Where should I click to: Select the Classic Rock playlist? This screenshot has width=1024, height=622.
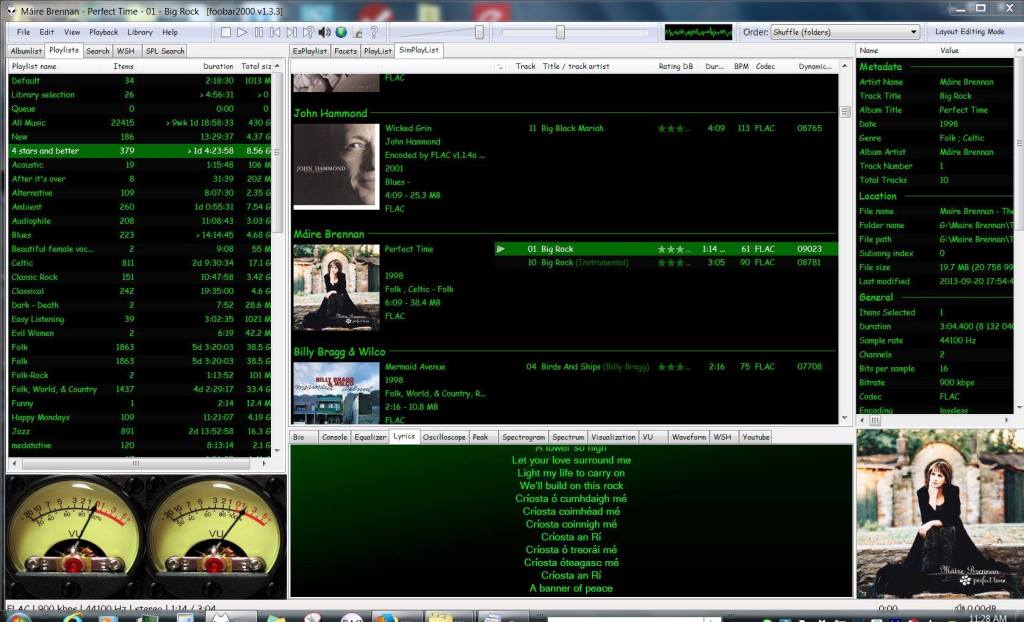[35, 277]
